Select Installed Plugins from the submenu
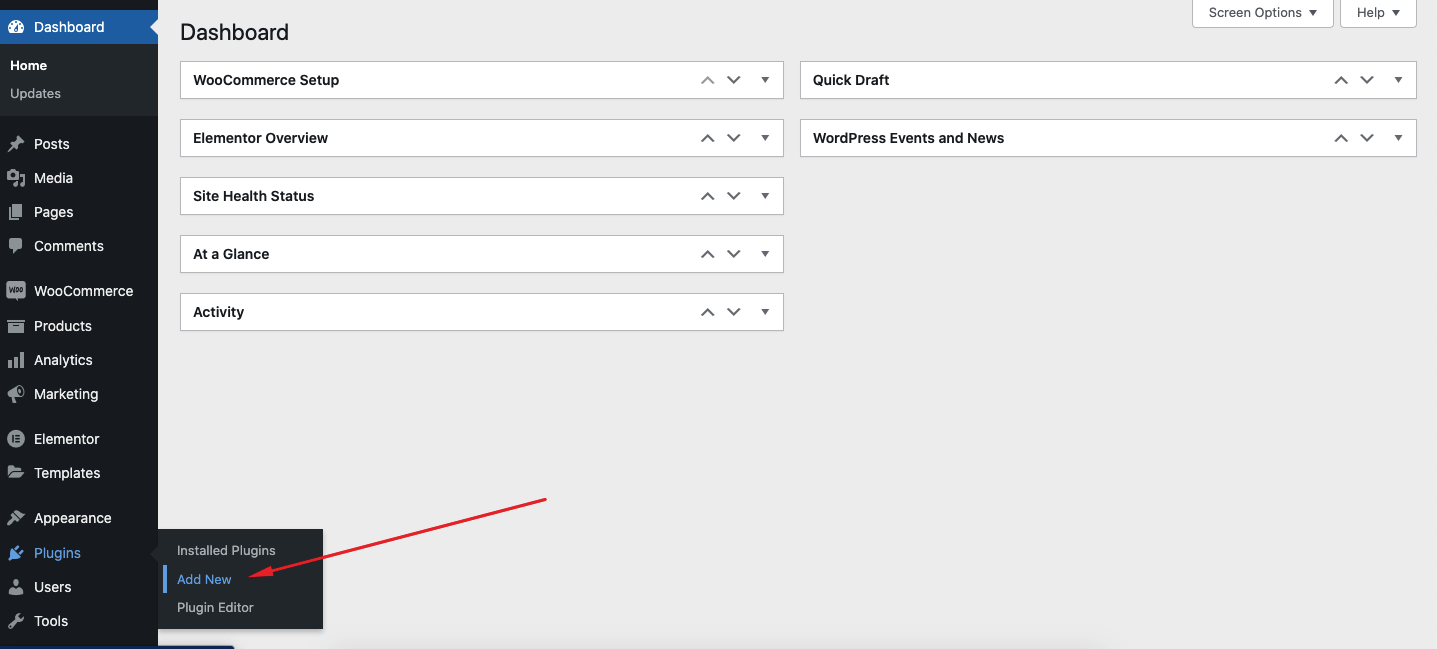This screenshot has width=1437, height=649. coord(225,550)
